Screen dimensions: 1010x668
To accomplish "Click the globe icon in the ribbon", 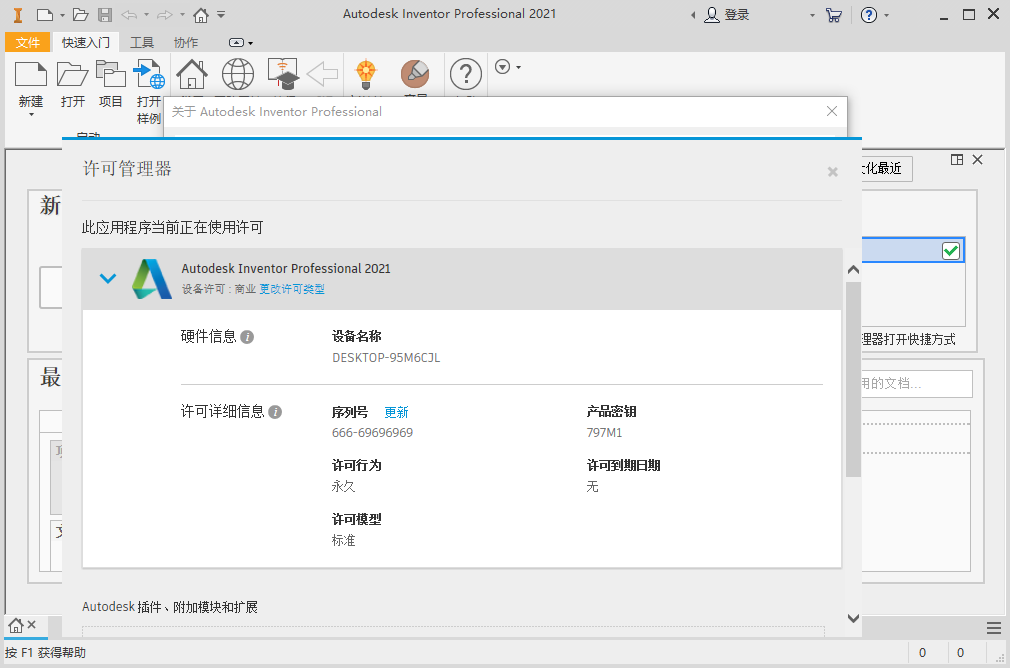I will [237, 75].
